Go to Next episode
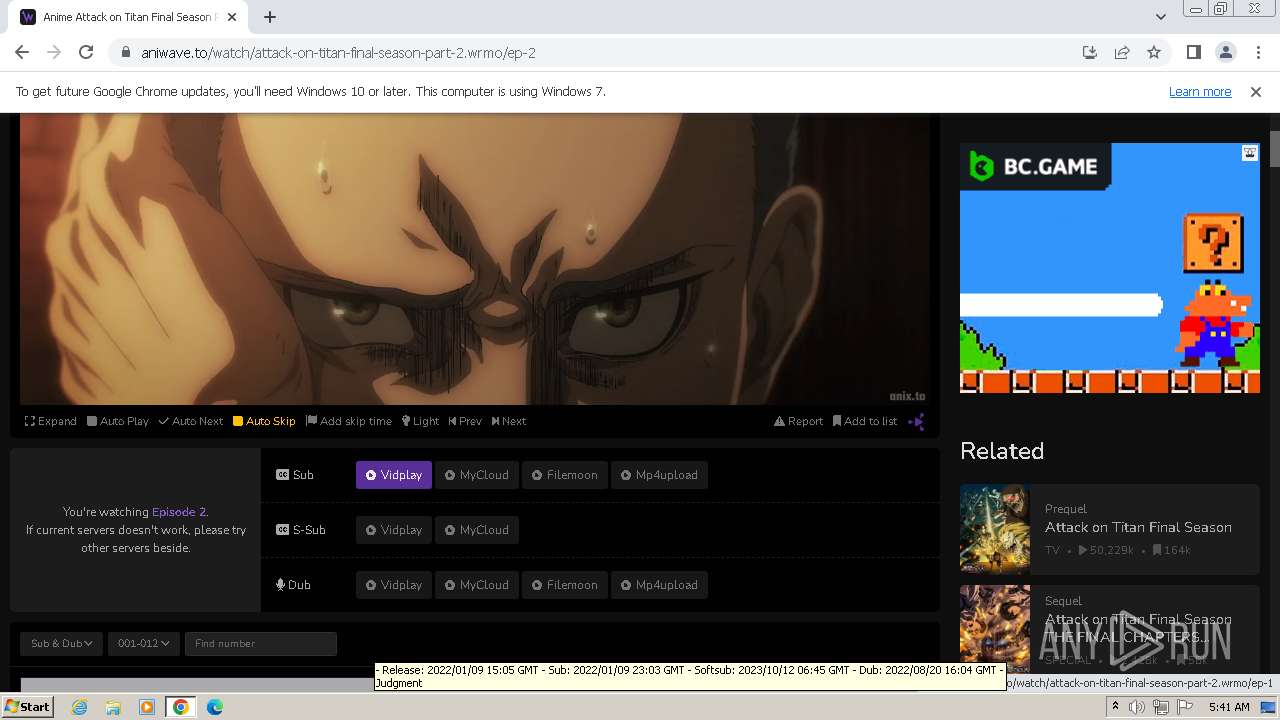 [509, 421]
